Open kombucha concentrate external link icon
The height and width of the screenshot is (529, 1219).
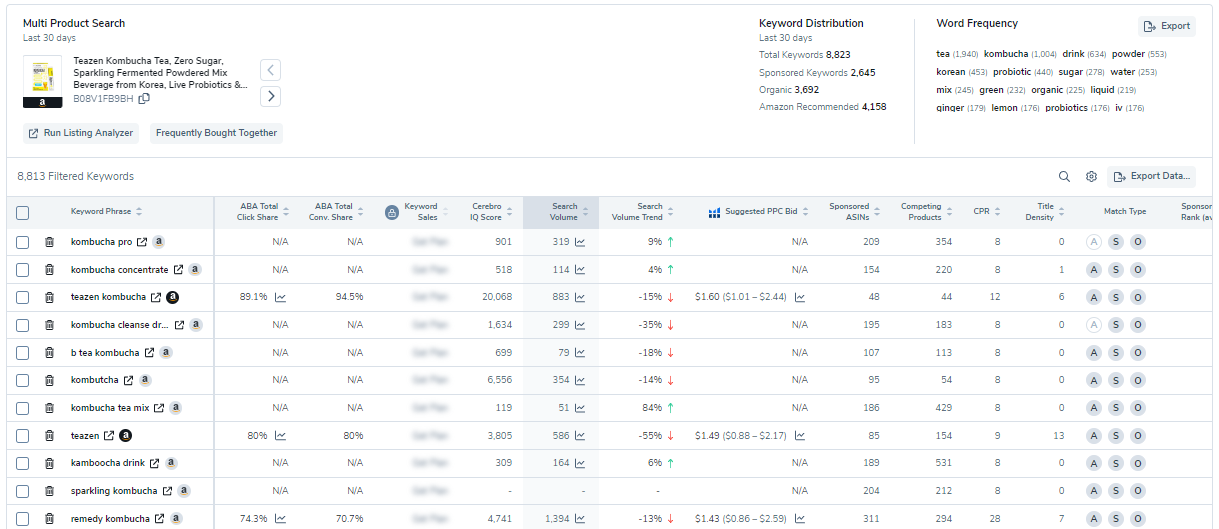[179, 270]
